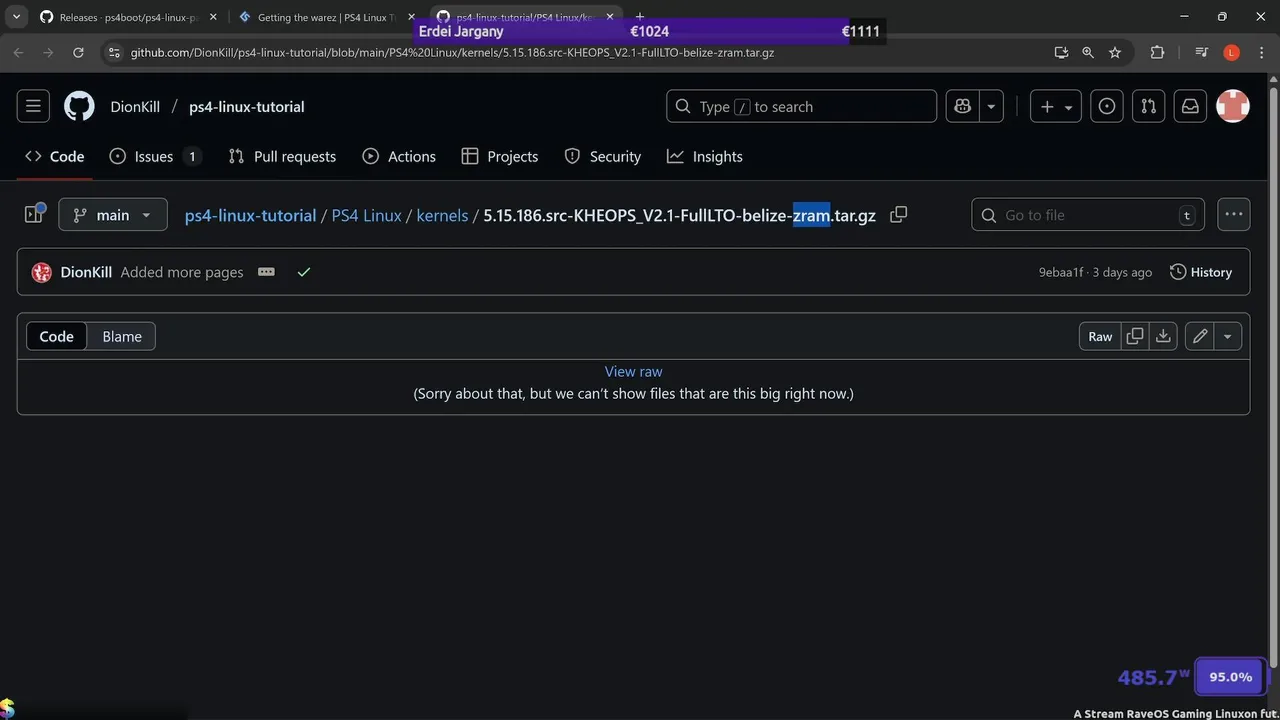Open the browser extensions puzzle icon

(x=1157, y=52)
